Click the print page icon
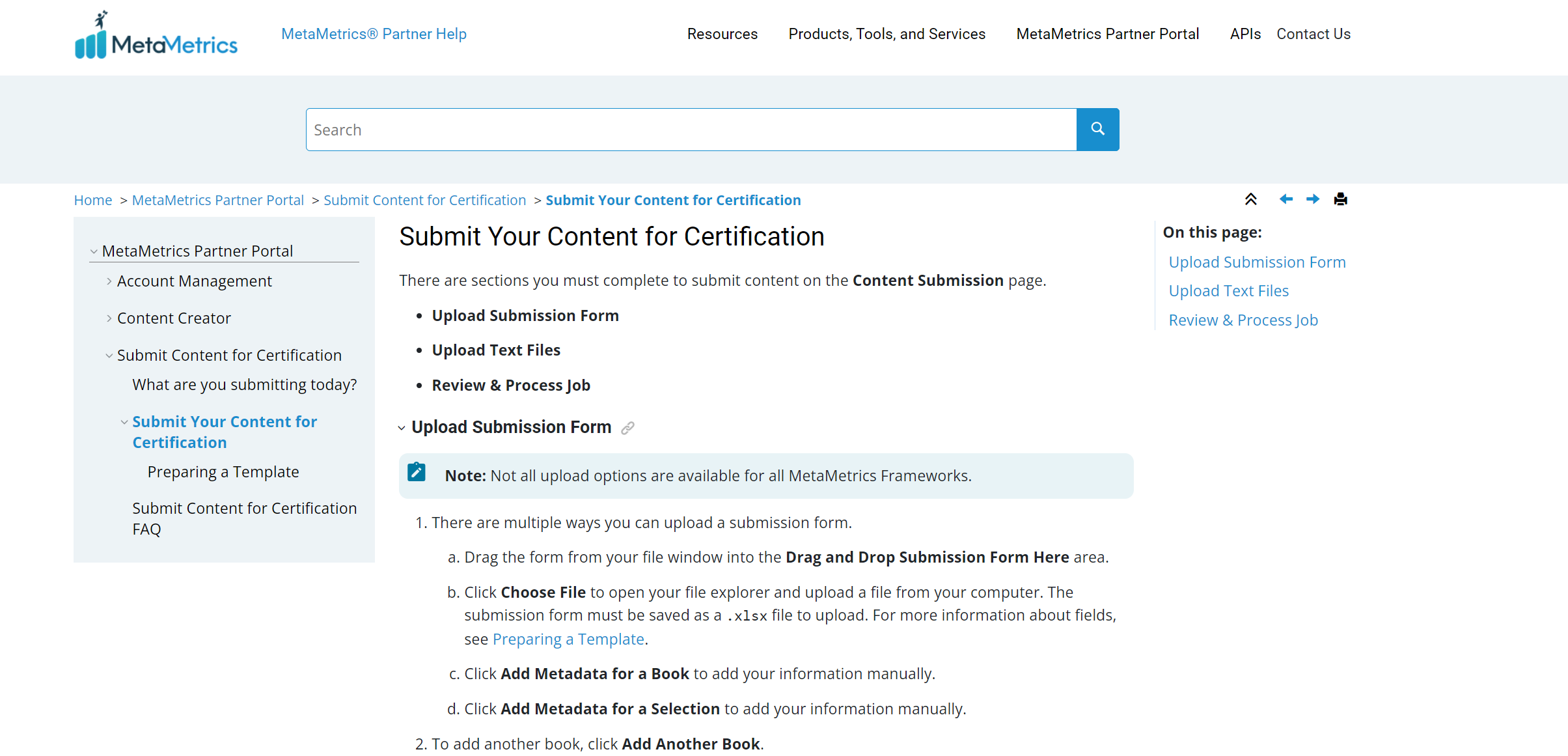 coord(1340,199)
